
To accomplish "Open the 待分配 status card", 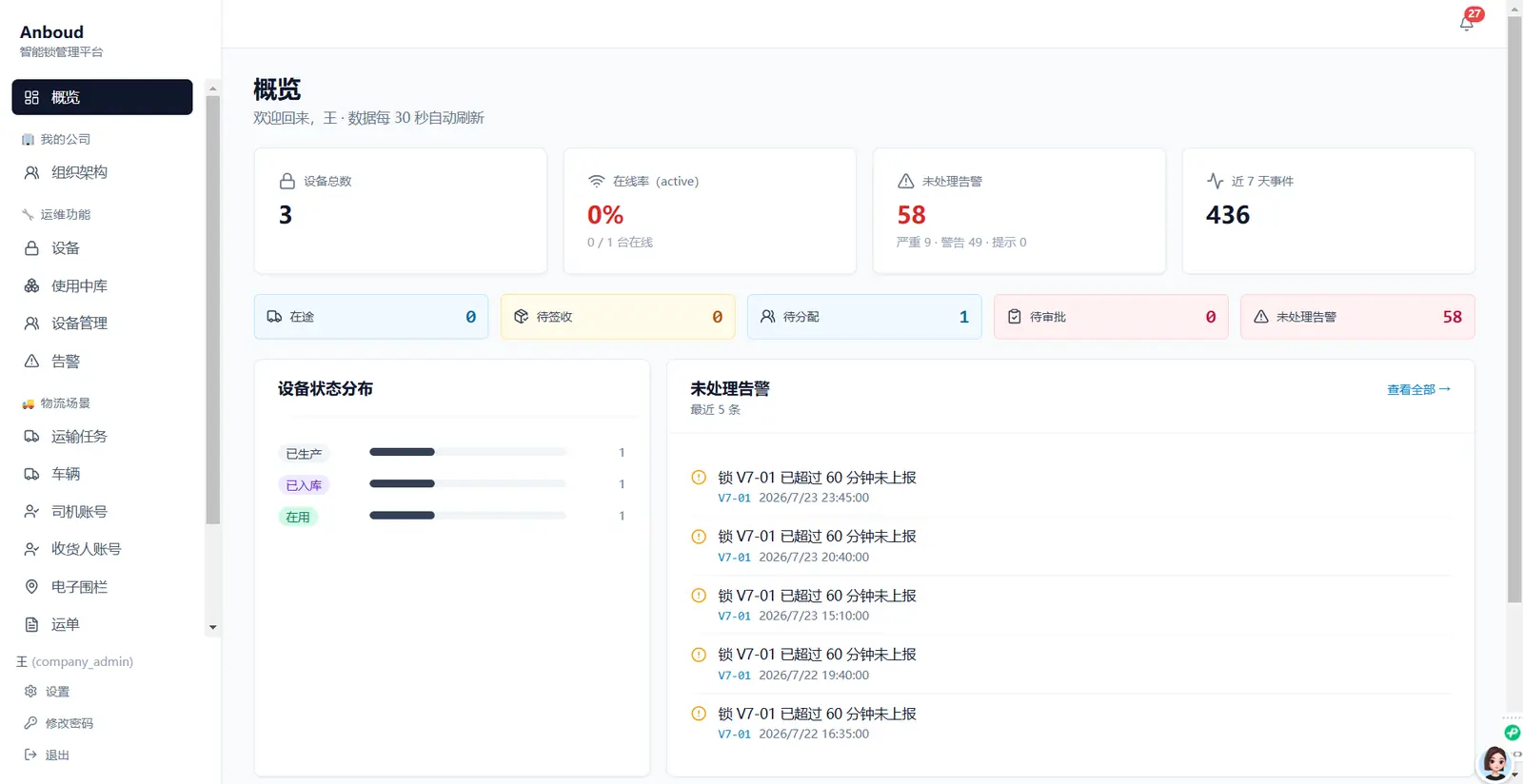I will coord(864,317).
